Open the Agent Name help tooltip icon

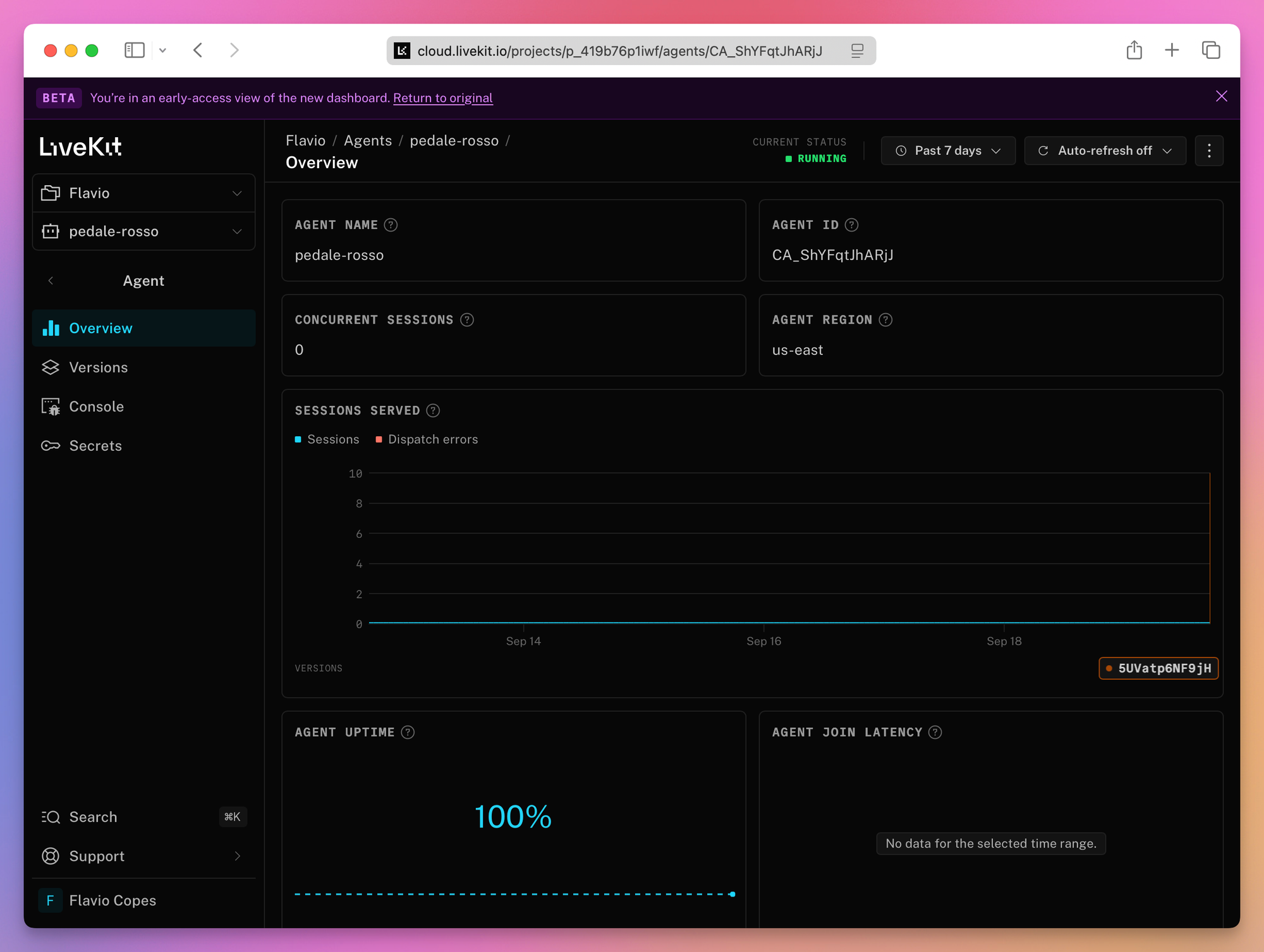pos(391,225)
